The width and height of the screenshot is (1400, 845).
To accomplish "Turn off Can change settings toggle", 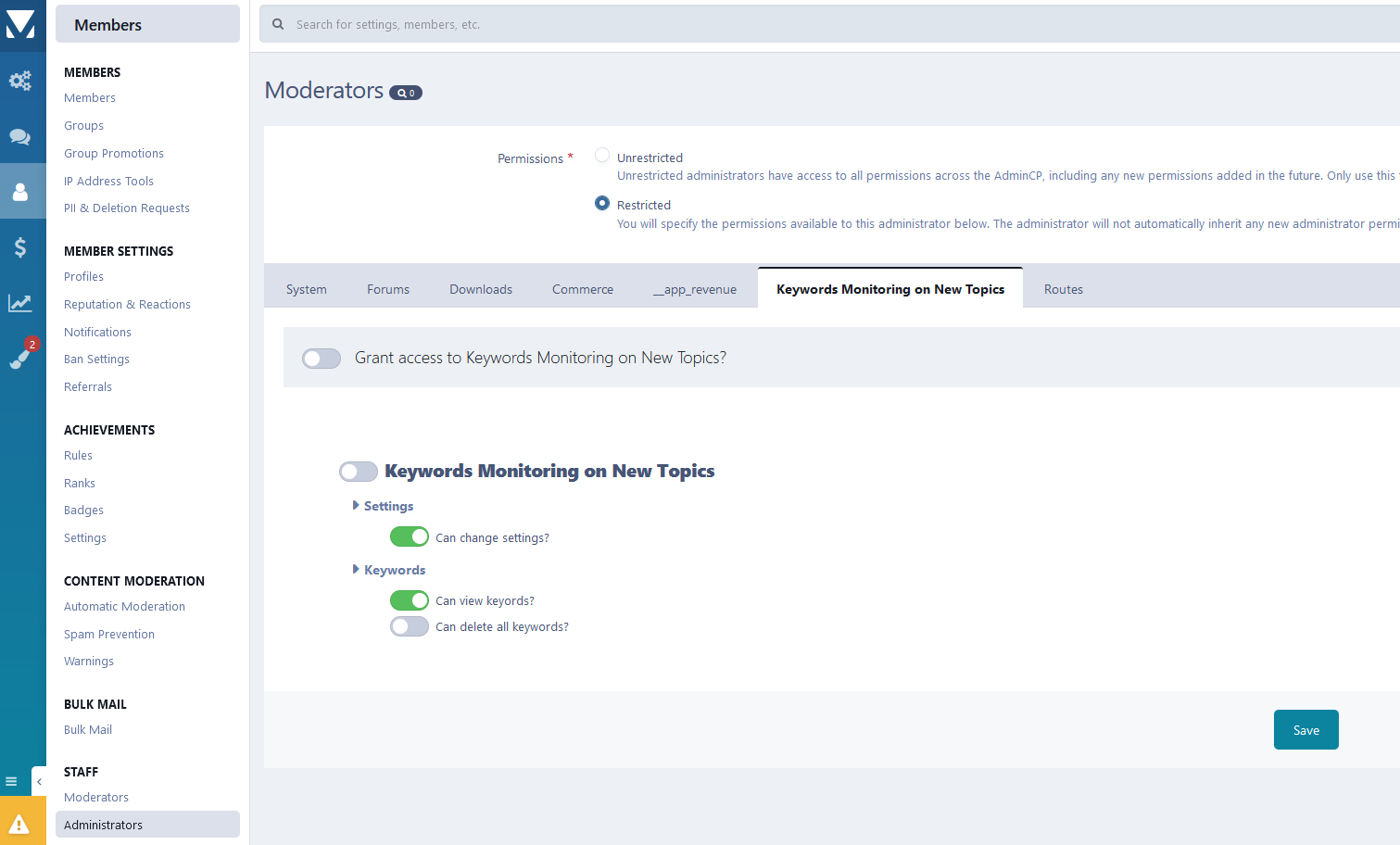I will pyautogui.click(x=409, y=537).
